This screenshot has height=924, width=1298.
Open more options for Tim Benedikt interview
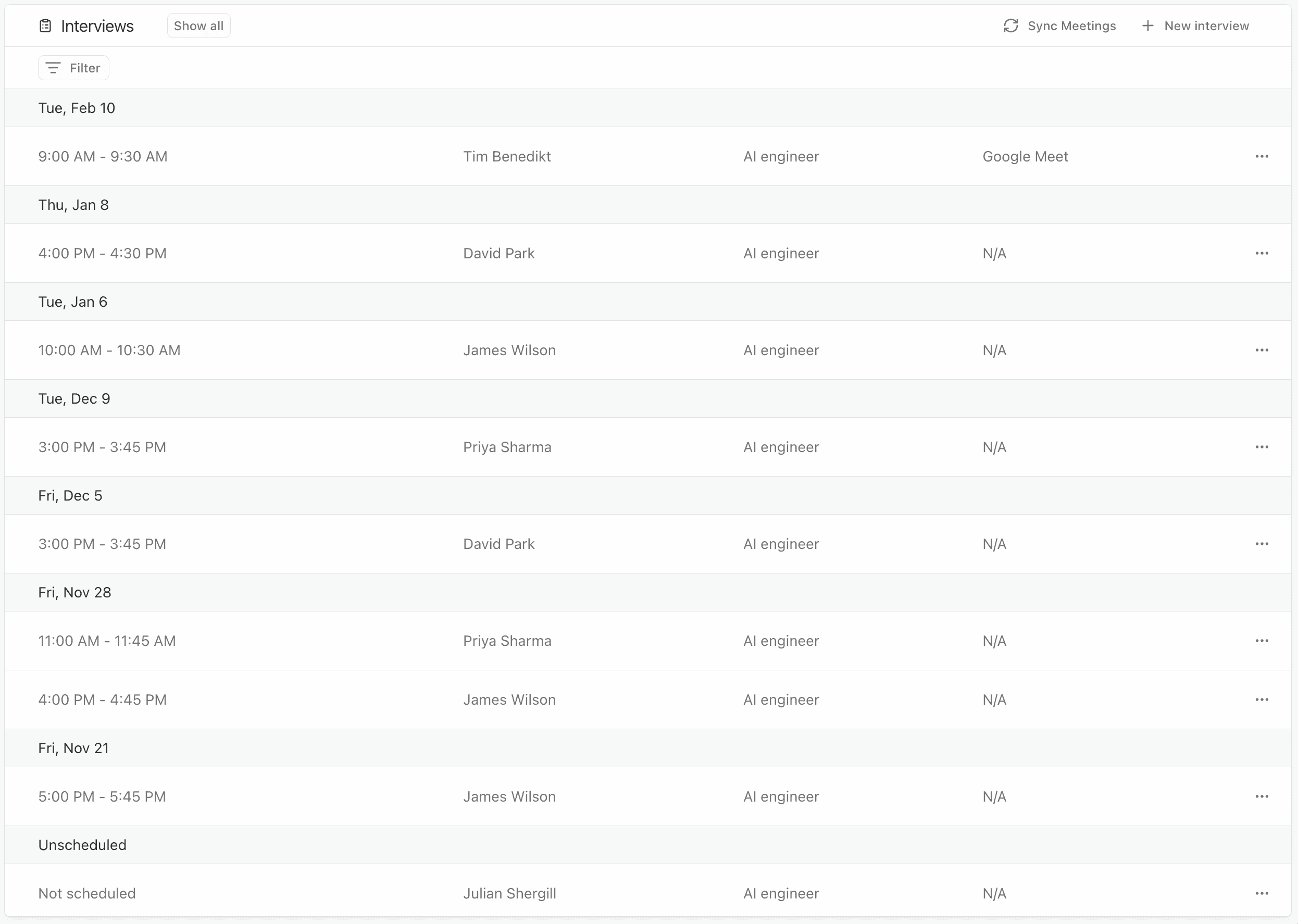pyautogui.click(x=1262, y=156)
